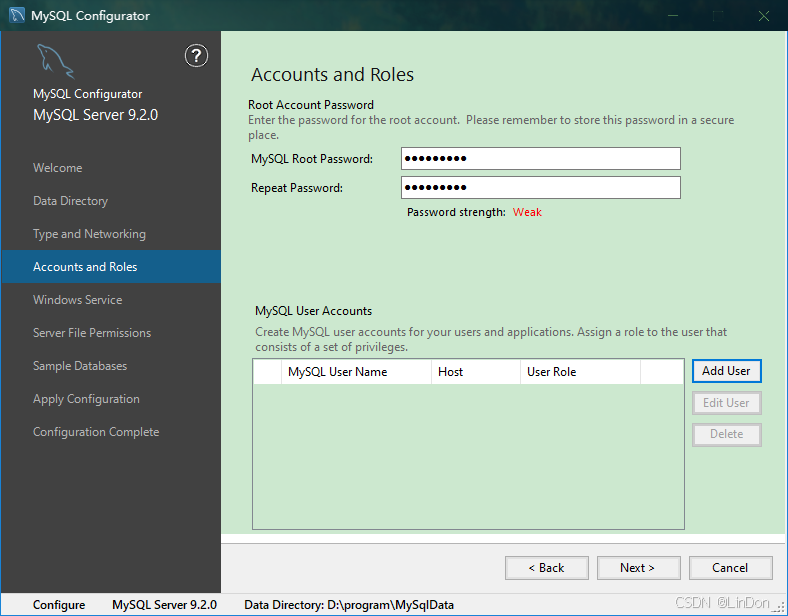Viewport: 788px width, 616px height.
Task: Click the Delete user button
Action: tap(726, 434)
